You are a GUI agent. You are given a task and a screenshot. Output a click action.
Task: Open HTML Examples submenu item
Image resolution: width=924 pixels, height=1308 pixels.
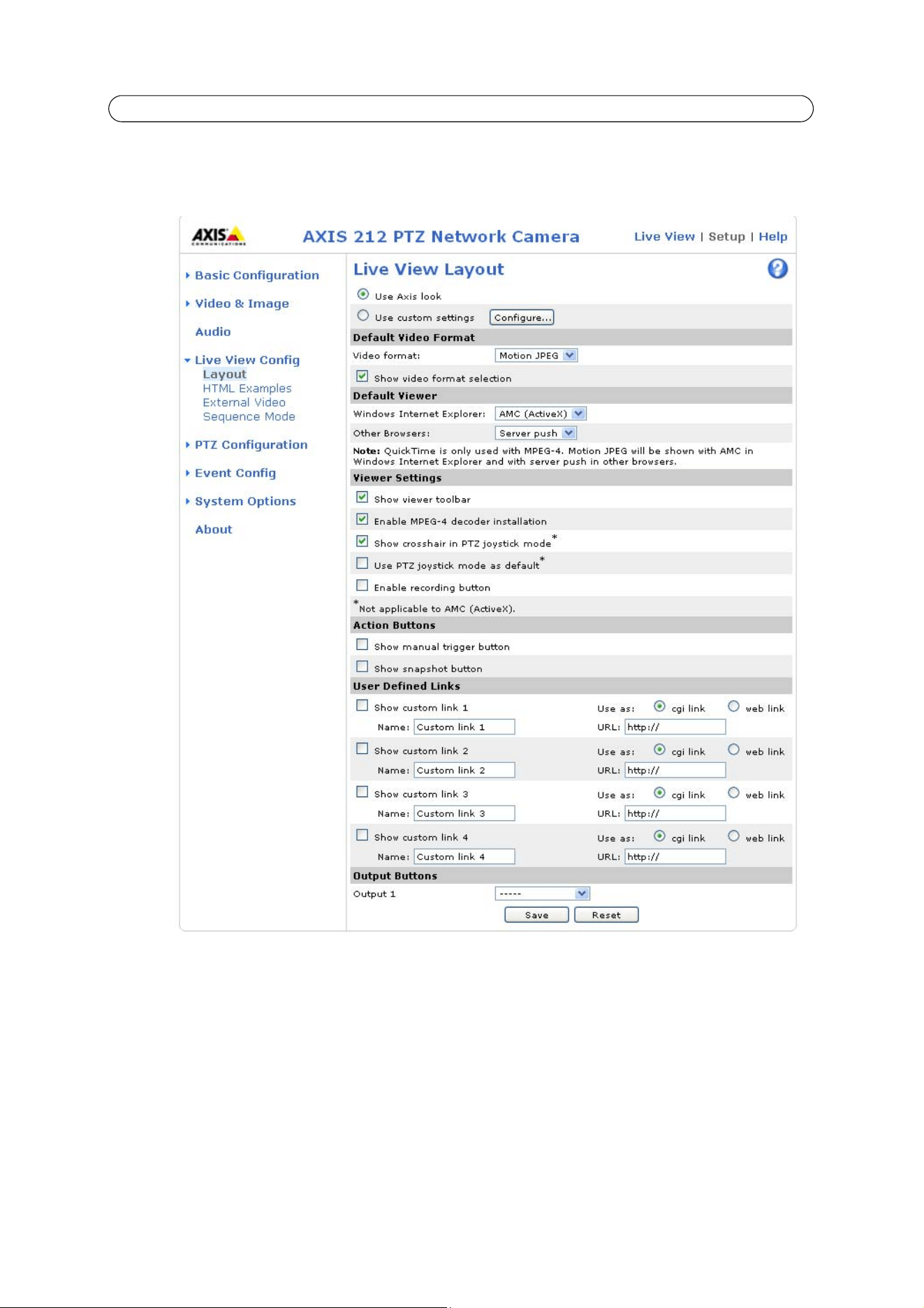click(247, 388)
